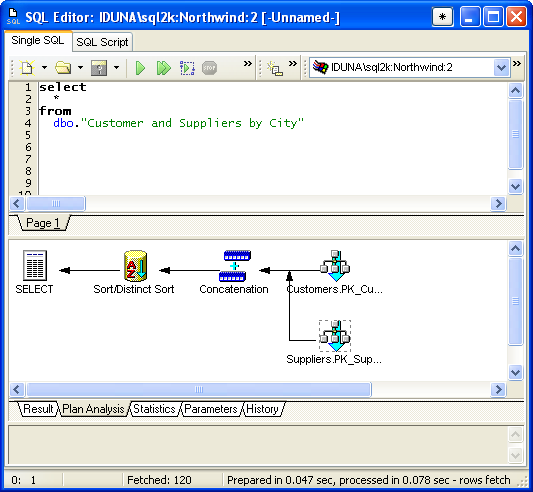The width and height of the screenshot is (533, 492).
Task: Open the connection dropdown IDUNA\sql2k:Northwind:2
Action: [410, 67]
